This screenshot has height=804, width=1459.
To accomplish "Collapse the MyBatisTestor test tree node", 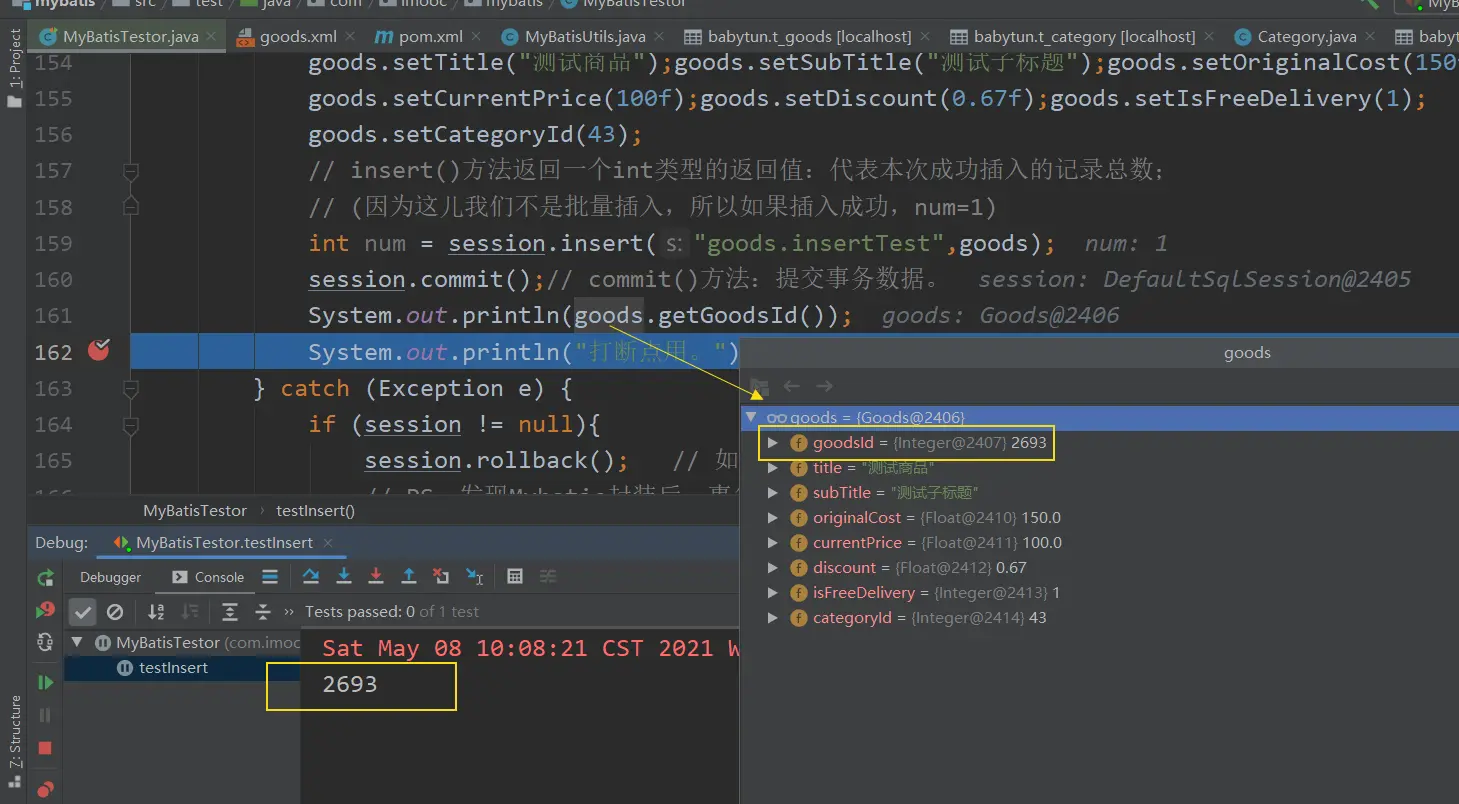I will (x=77, y=642).
